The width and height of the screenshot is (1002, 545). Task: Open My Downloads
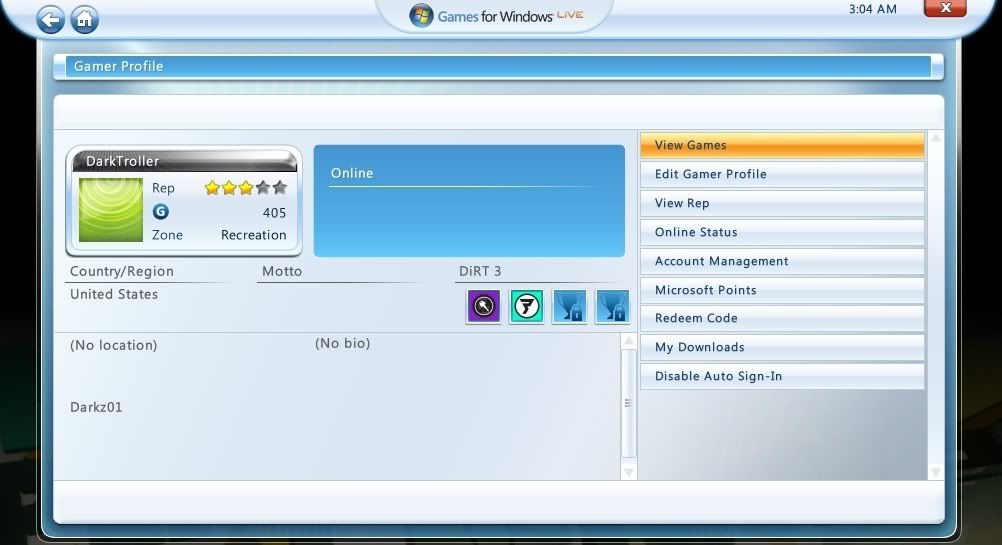(782, 347)
